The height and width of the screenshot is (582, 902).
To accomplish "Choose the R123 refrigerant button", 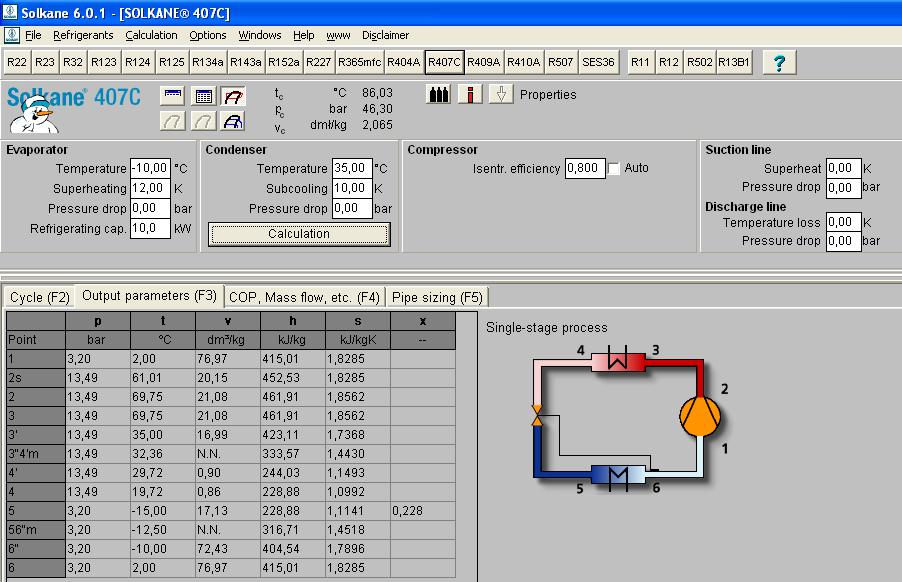I will click(x=104, y=62).
